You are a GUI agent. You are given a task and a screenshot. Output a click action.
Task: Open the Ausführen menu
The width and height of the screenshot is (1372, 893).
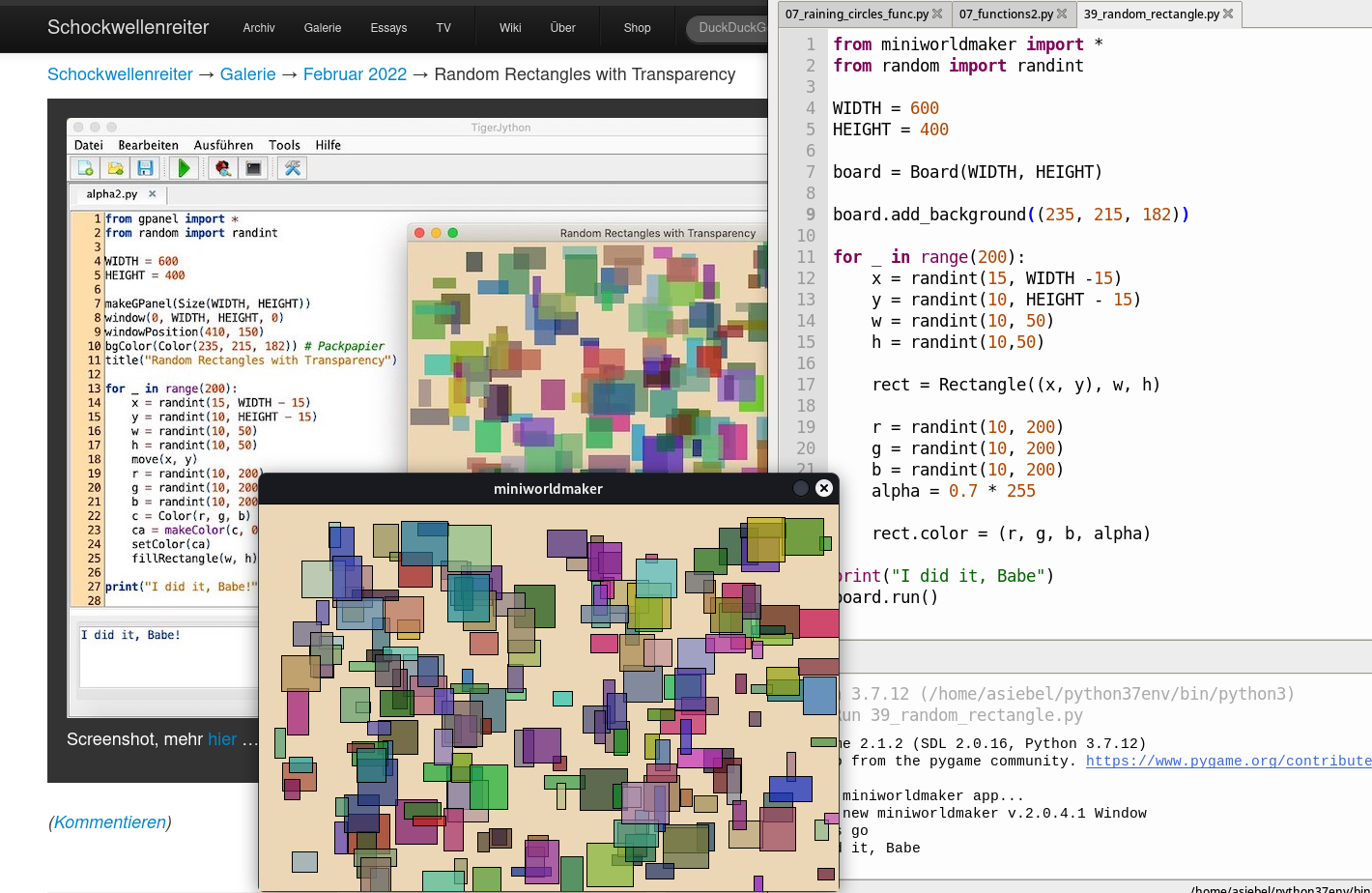(223, 145)
